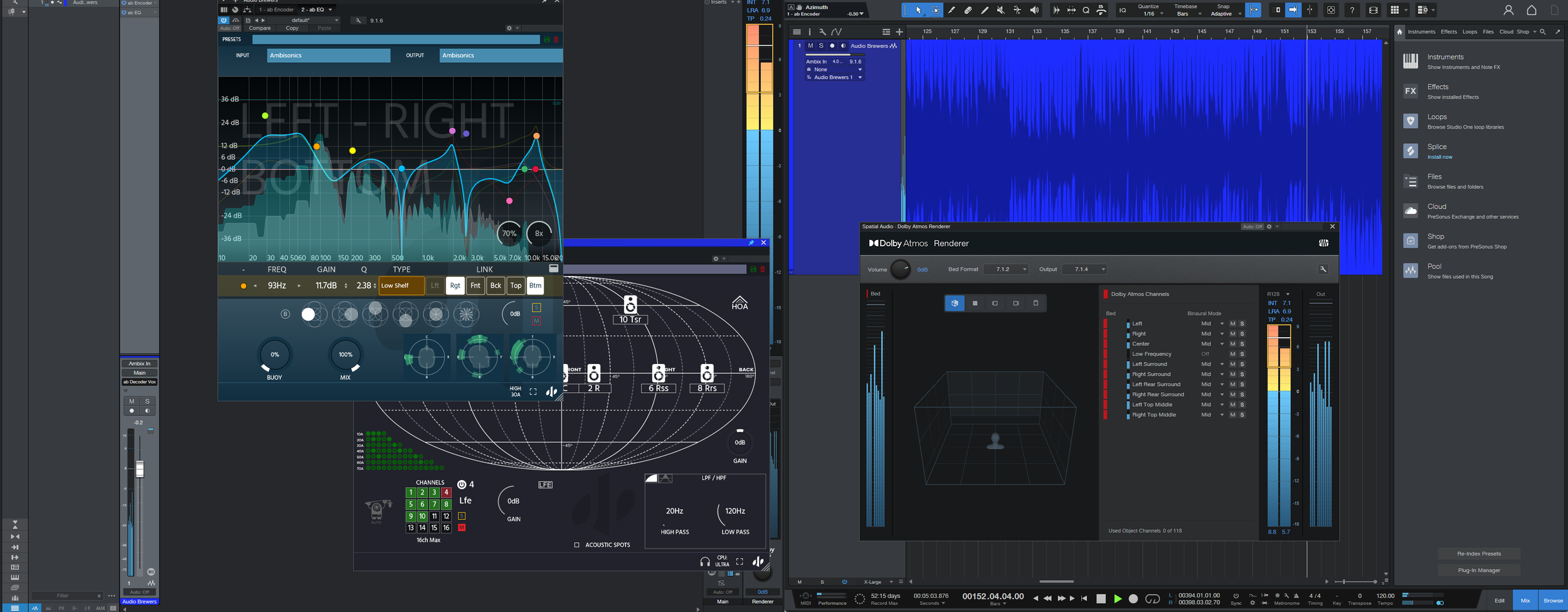The image size is (1568, 612).
Task: Click the Re-Index Presets button
Action: click(1479, 554)
